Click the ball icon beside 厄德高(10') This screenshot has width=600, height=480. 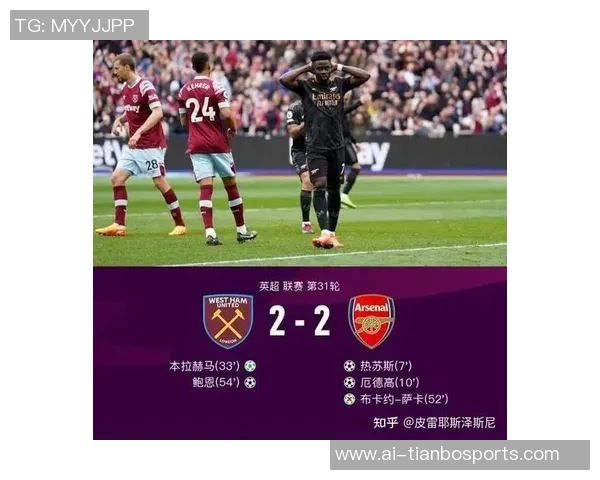[x=349, y=382]
